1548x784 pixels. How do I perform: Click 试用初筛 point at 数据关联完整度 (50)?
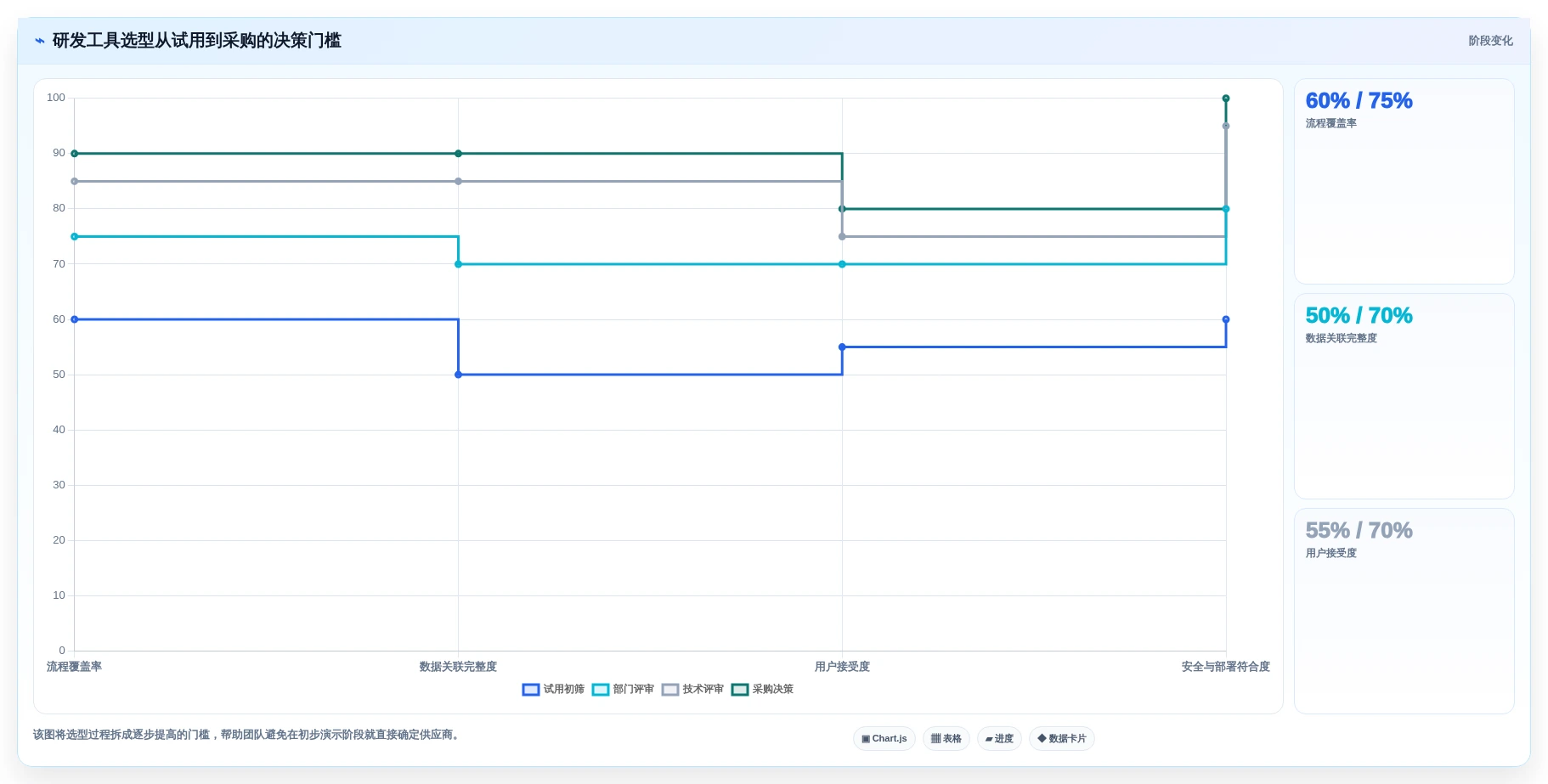click(x=459, y=375)
